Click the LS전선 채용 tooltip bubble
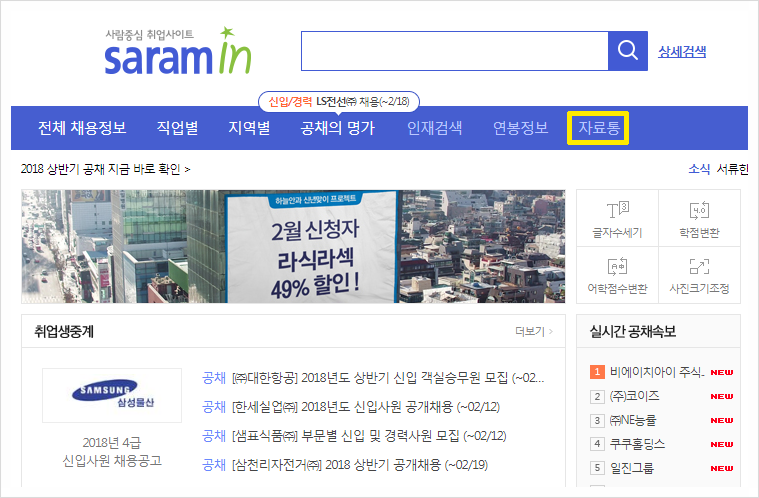The width and height of the screenshot is (759, 498). (x=339, y=102)
